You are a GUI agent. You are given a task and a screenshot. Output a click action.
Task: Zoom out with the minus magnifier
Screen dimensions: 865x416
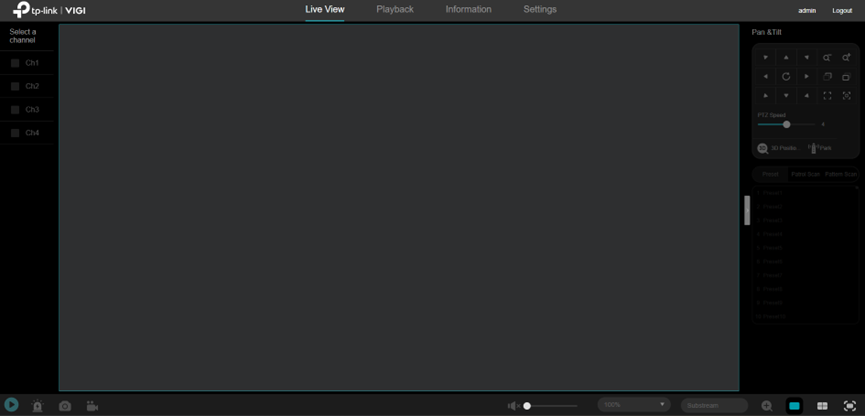click(x=827, y=57)
